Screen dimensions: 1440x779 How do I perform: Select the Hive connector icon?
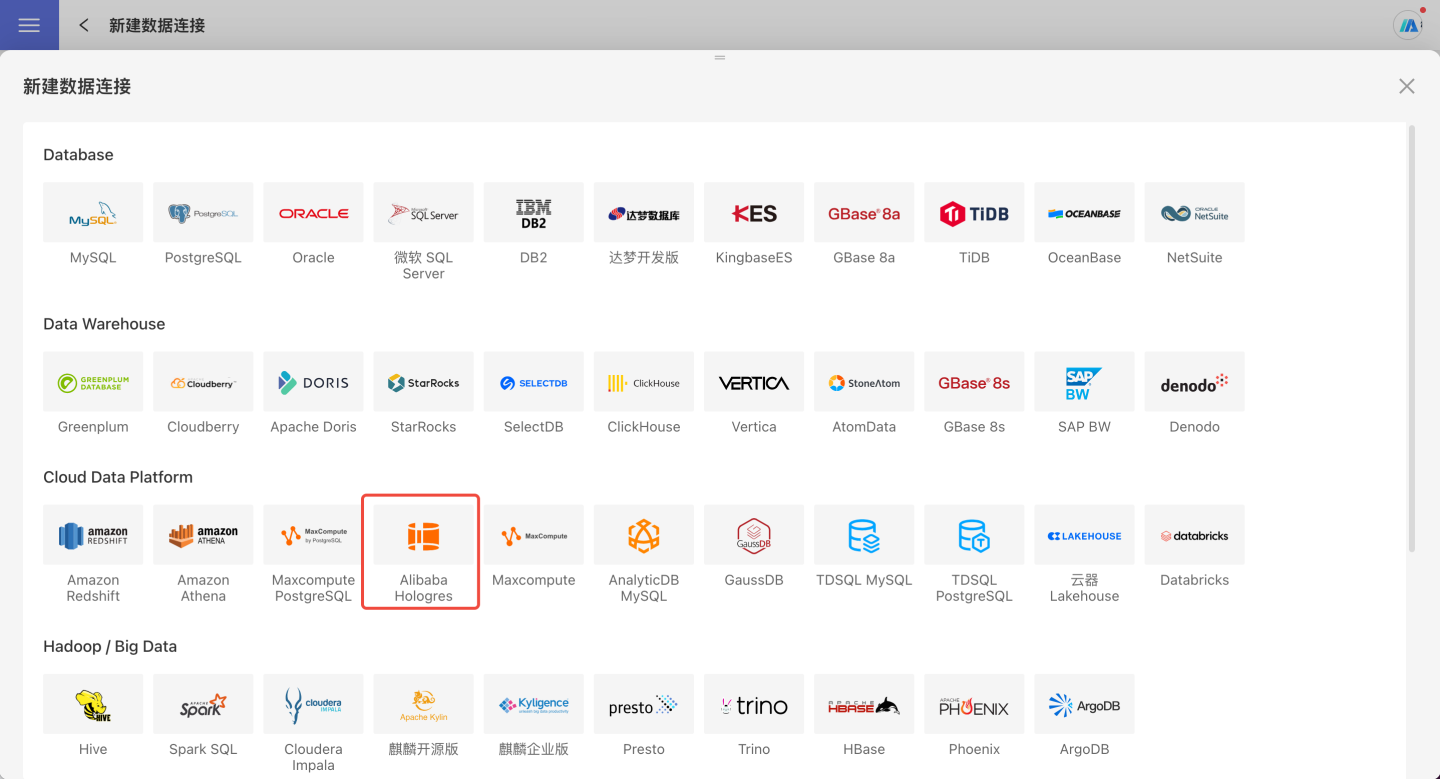click(x=93, y=706)
